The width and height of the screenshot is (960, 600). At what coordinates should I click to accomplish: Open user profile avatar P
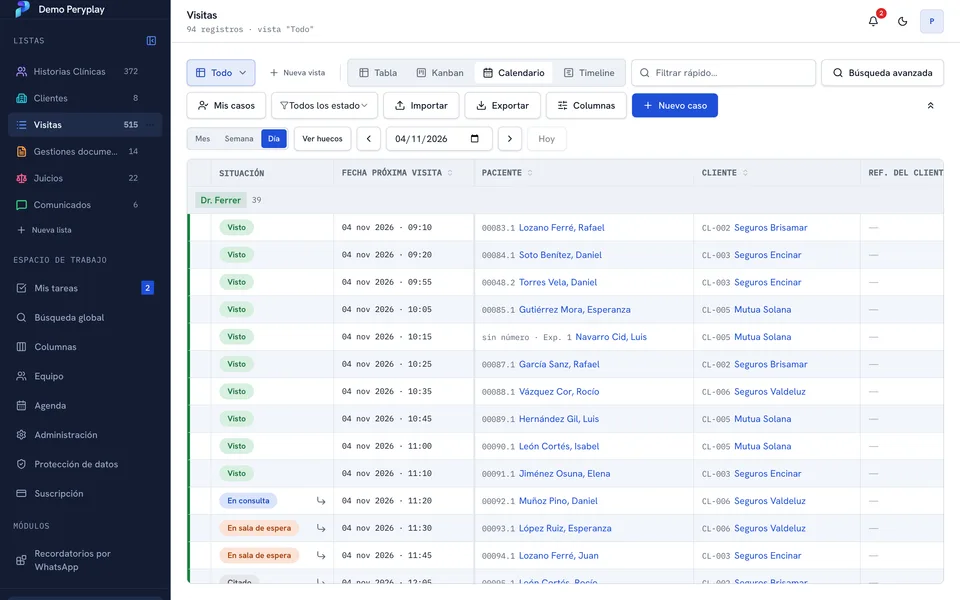point(932,21)
